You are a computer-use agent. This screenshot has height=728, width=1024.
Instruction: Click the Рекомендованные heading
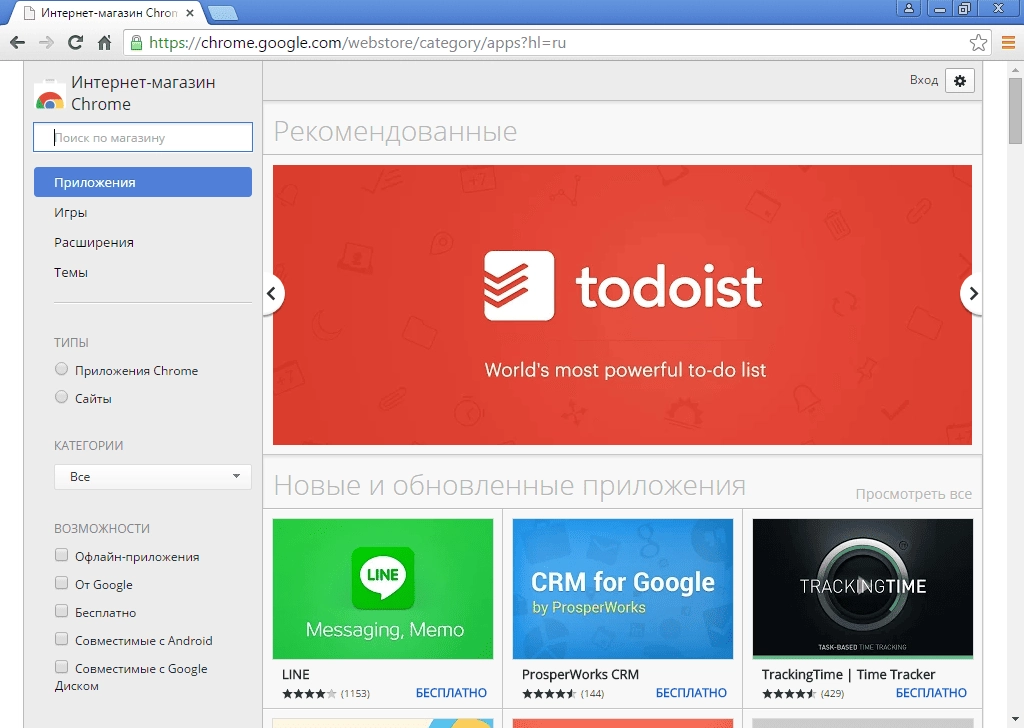click(395, 132)
